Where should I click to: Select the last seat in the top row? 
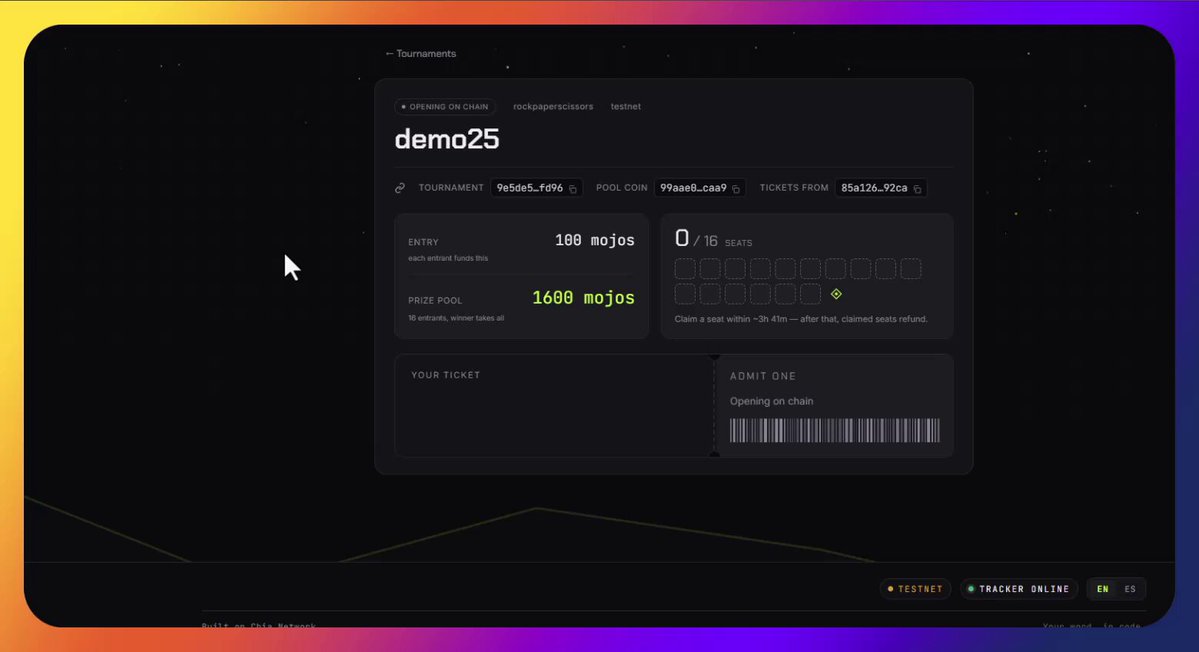[x=911, y=268]
